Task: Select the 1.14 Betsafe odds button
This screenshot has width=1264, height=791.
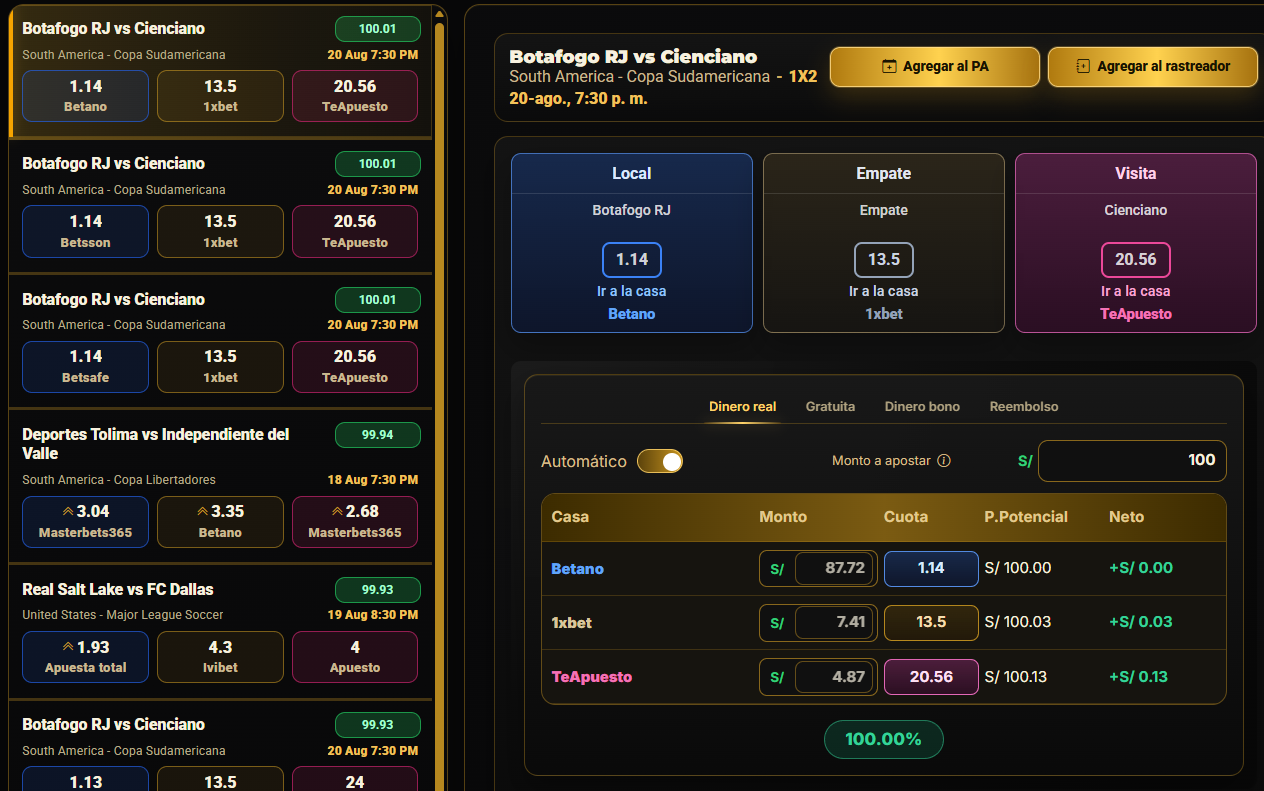Action: 85,366
